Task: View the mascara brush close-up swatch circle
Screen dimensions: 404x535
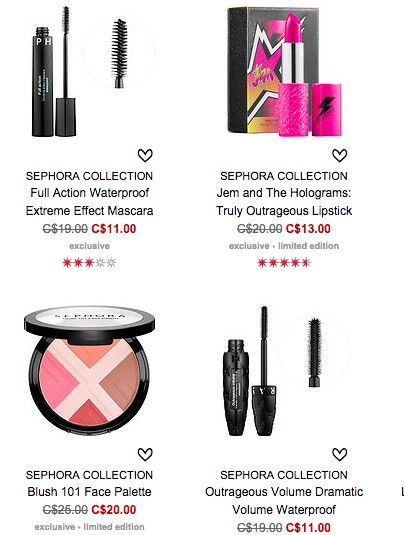Action: coord(119,53)
